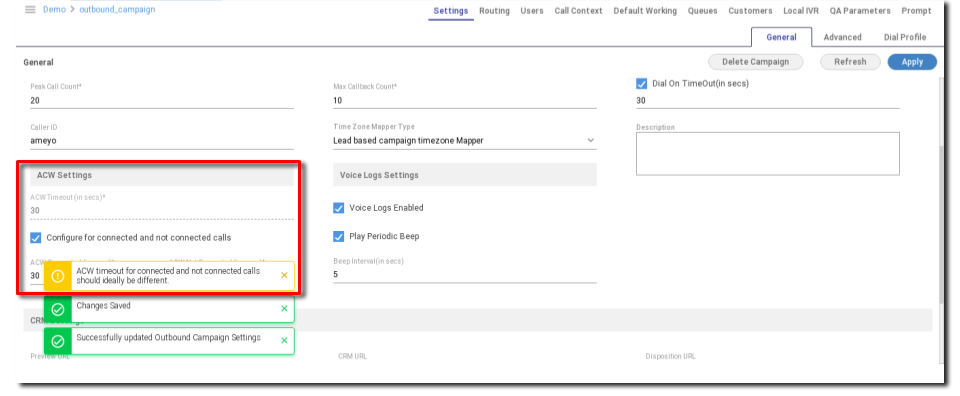This screenshot has width=960, height=396.
Task: Click the Caller ID field
Action: 162,141
